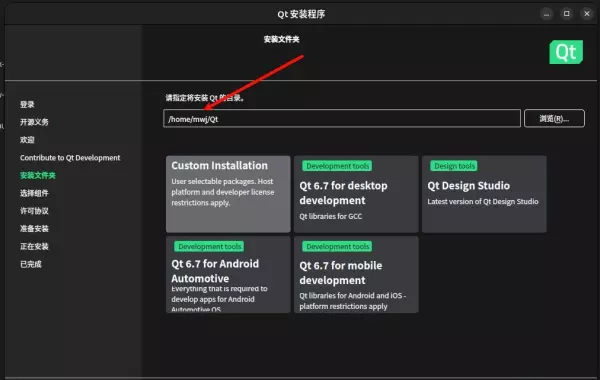Click the 已完成 step
The width and height of the screenshot is (600, 380).
(x=31, y=264)
